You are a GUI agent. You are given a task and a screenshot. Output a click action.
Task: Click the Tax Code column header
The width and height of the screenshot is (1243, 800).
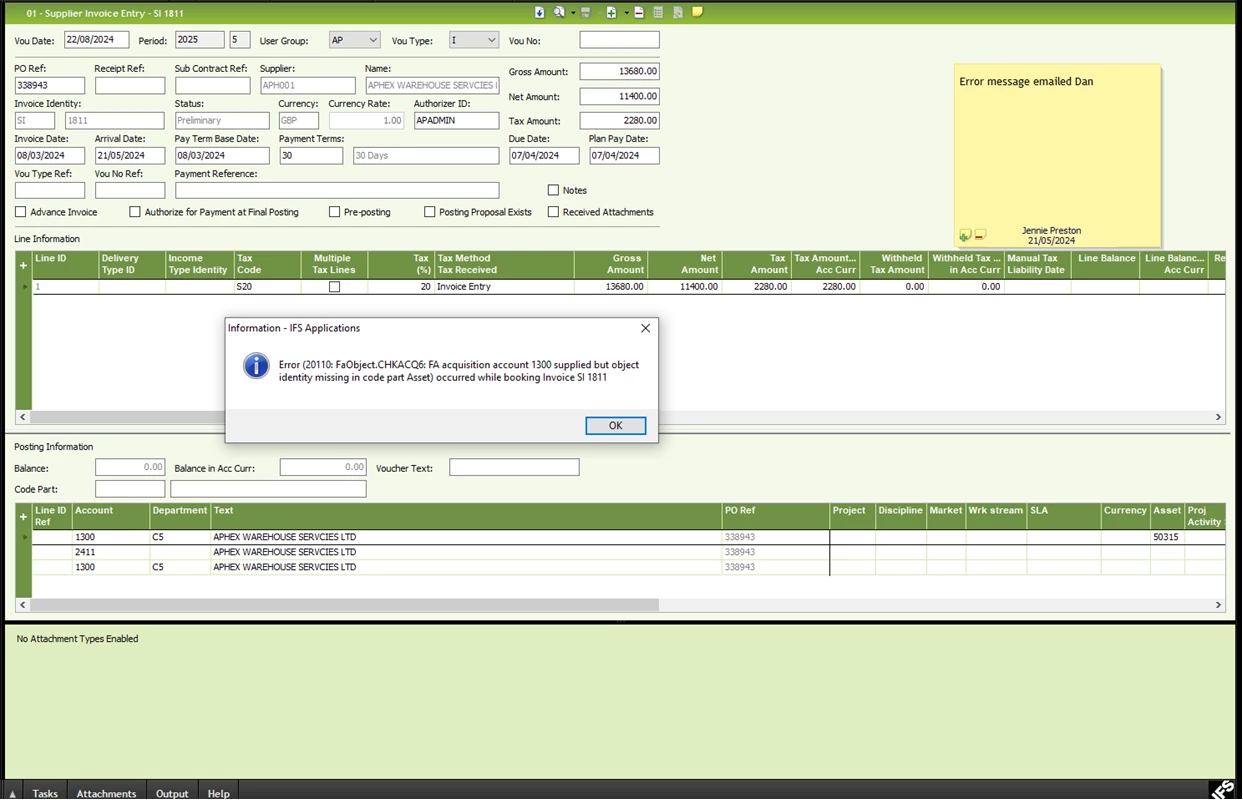tap(267, 264)
